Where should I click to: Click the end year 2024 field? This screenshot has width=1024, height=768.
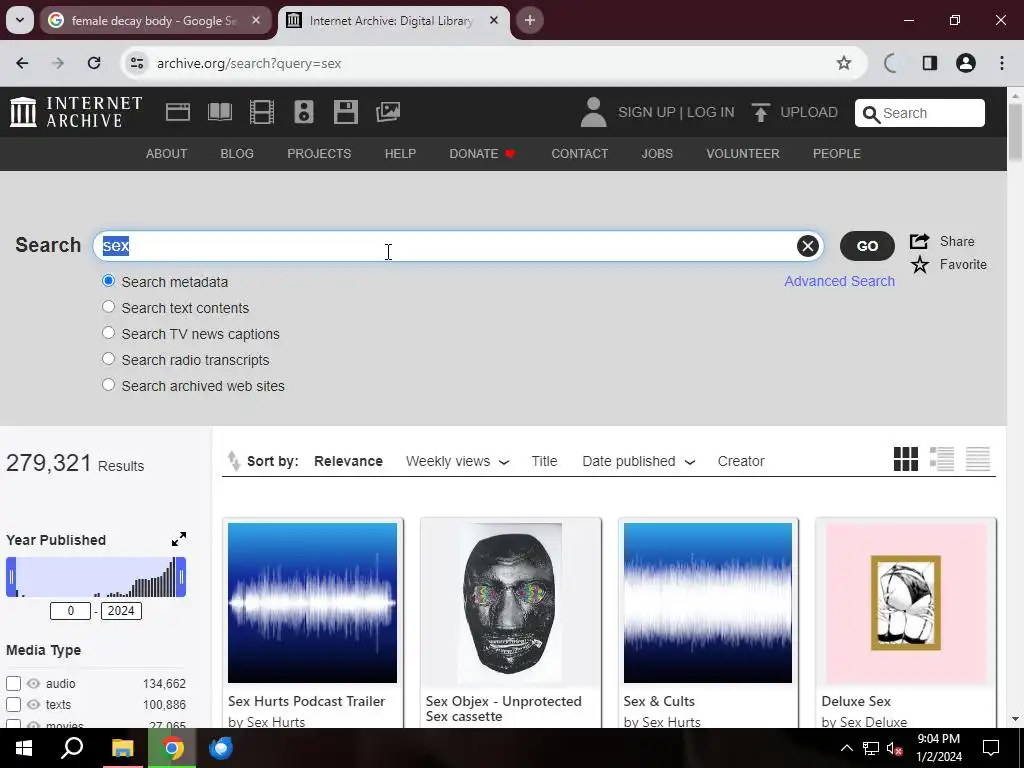[121, 611]
